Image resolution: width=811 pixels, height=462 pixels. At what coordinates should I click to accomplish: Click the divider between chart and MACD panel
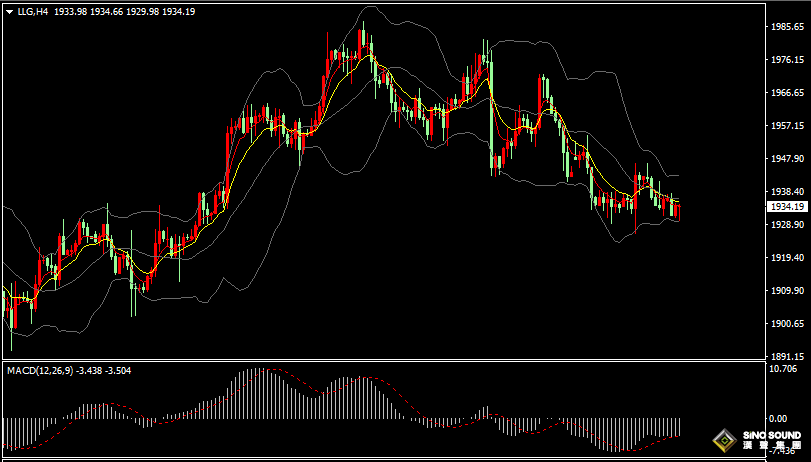(380, 361)
